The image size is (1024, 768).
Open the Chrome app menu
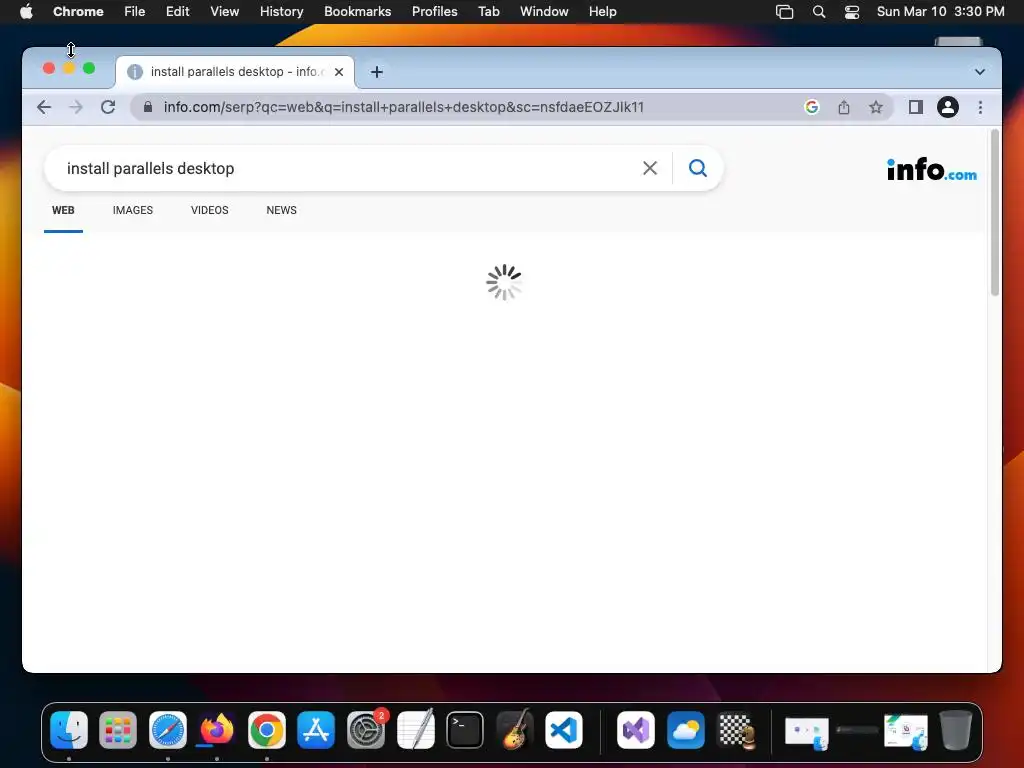78,12
